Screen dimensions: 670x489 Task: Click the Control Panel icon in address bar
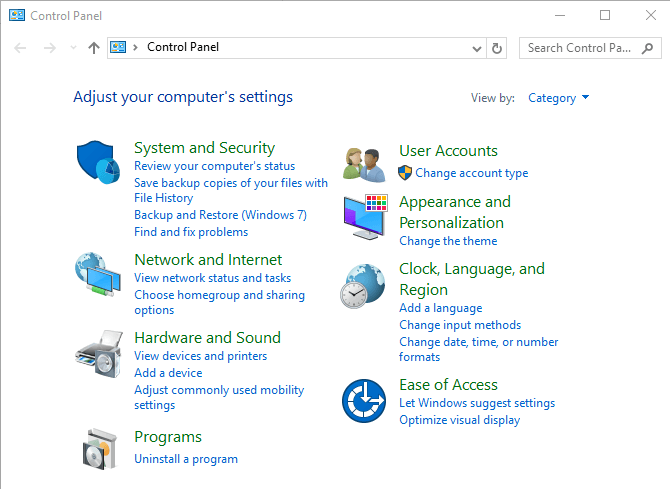(x=118, y=47)
